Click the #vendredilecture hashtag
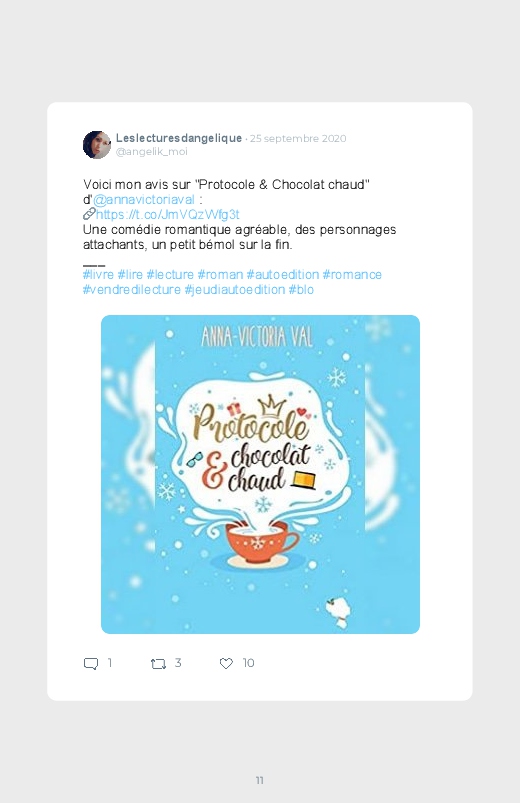Screen dimensions: 520x803 132,289
